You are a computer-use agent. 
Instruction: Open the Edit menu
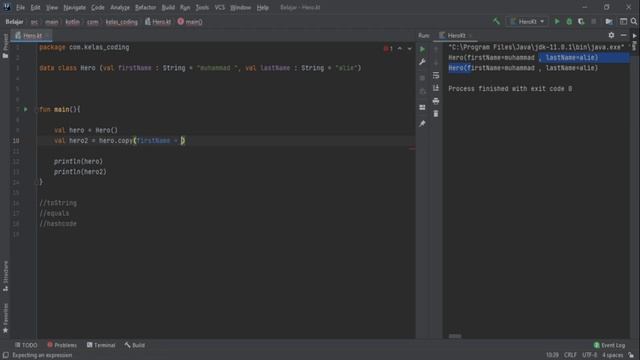pos(35,7)
